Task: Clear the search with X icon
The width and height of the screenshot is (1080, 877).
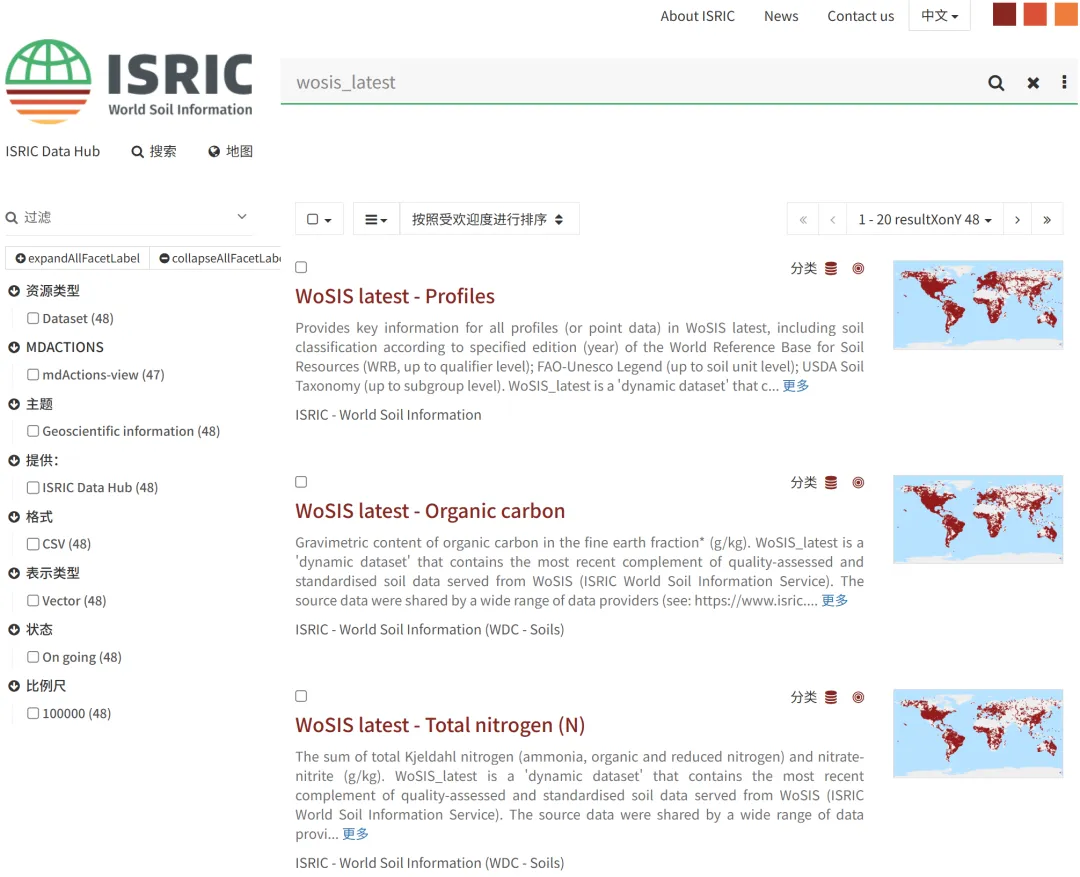Action: pos(1032,83)
